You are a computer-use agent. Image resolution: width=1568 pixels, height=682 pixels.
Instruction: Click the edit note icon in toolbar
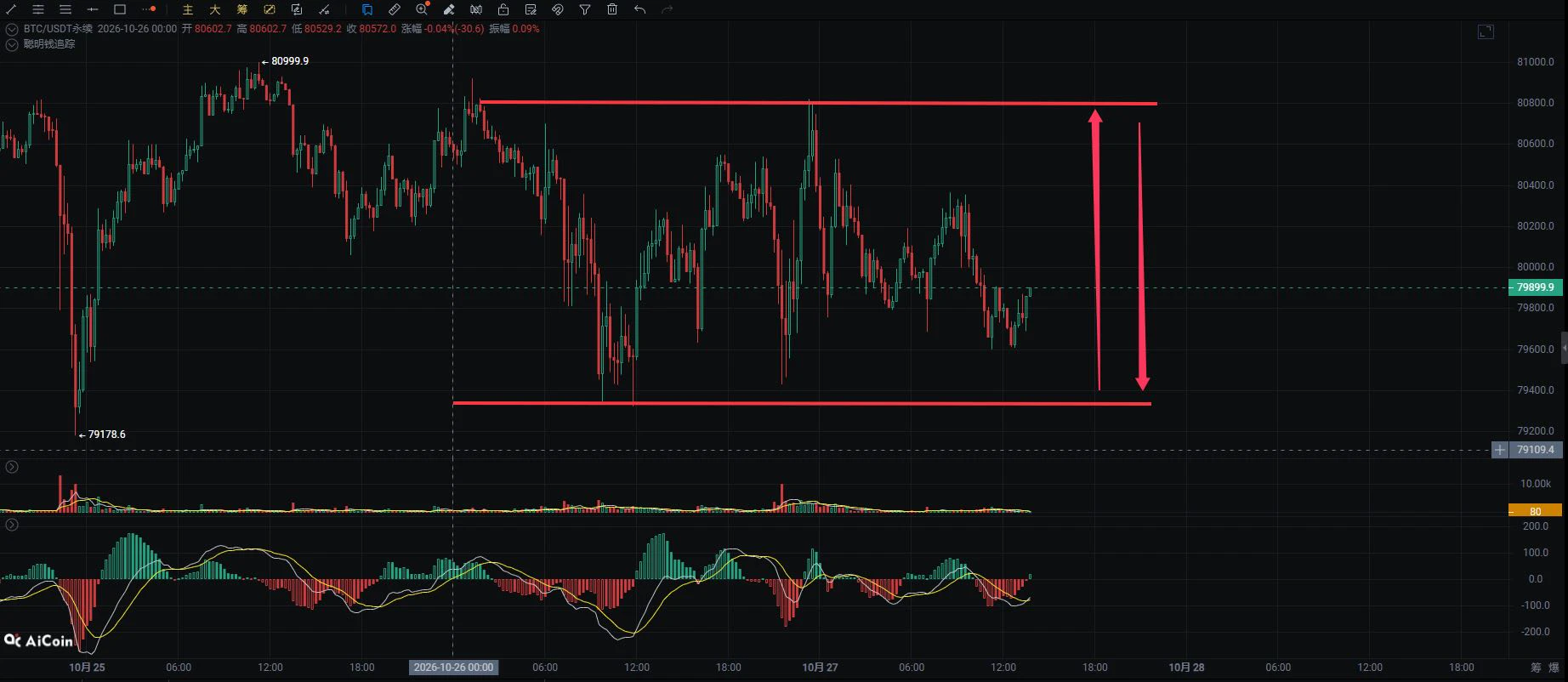click(531, 9)
